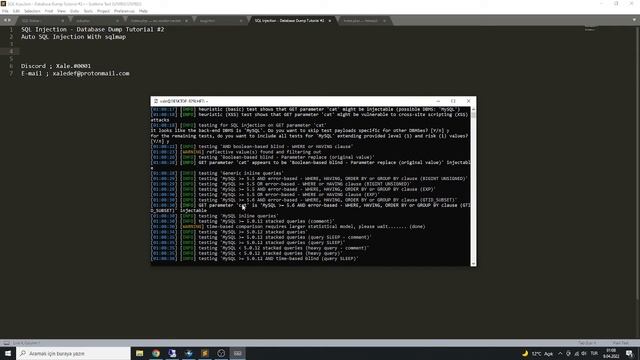Open the tab list dropdown arrow
This screenshot has height=360, width=640.
[x=634, y=20]
